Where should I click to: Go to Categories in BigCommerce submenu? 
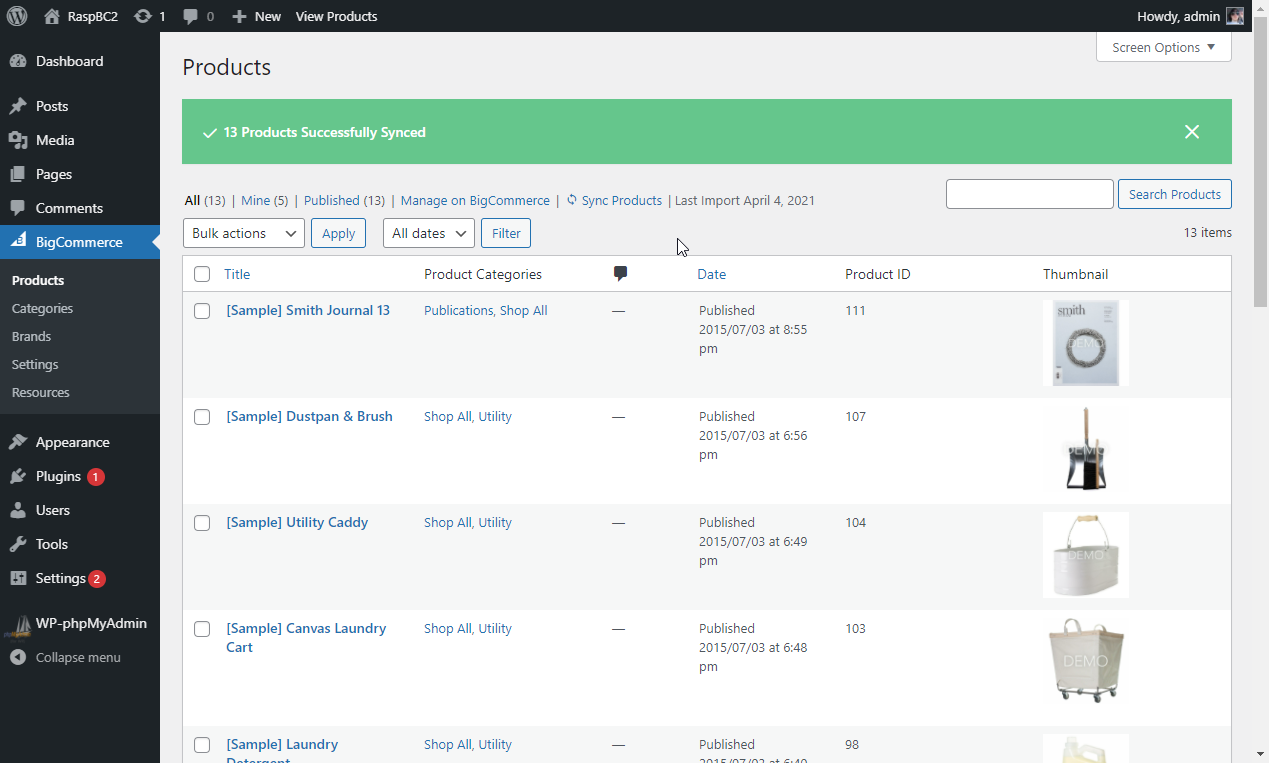coord(42,308)
